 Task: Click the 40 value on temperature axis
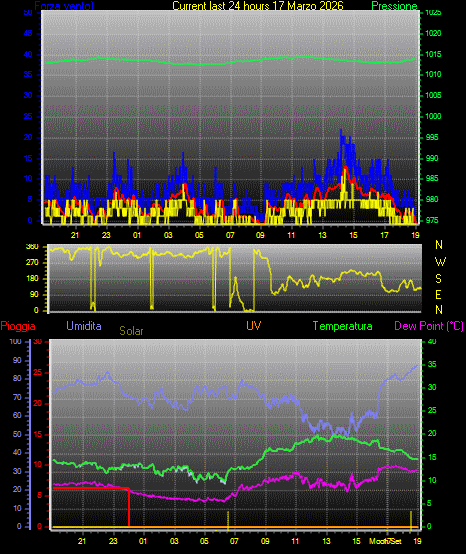point(432,341)
